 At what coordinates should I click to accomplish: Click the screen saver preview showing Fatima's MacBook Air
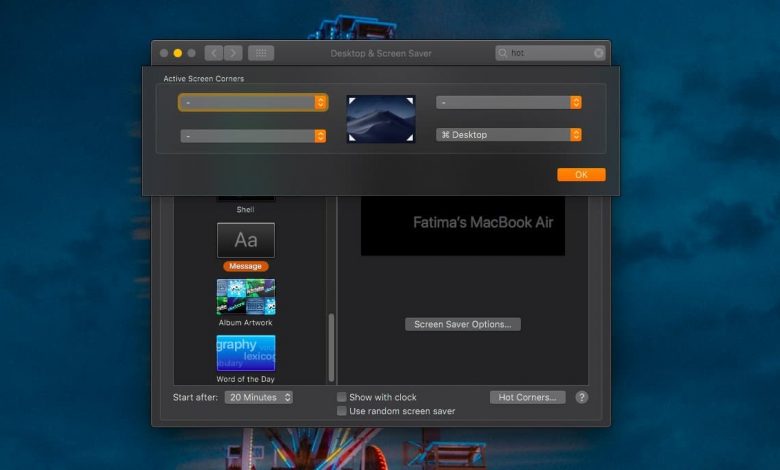(463, 226)
